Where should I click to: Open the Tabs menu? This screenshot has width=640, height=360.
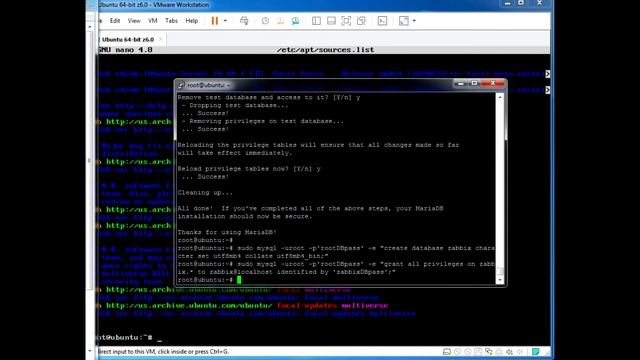click(x=171, y=21)
